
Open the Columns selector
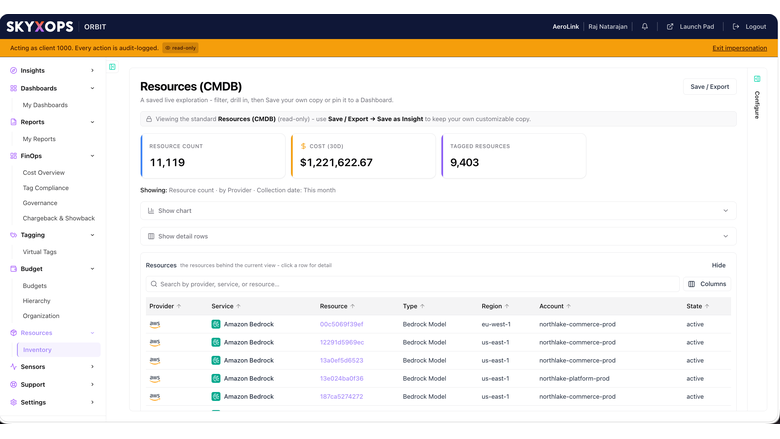[707, 284]
